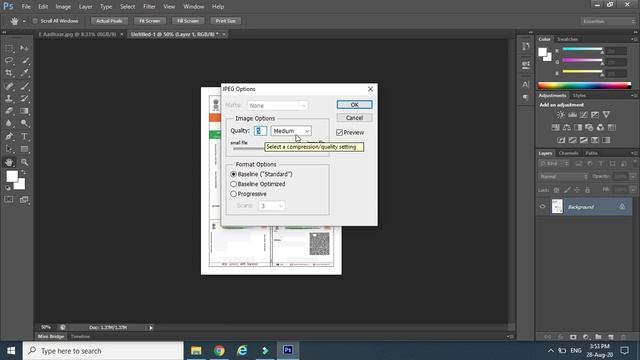The image size is (640, 360).
Task: Open the Image menu
Action: point(63,7)
